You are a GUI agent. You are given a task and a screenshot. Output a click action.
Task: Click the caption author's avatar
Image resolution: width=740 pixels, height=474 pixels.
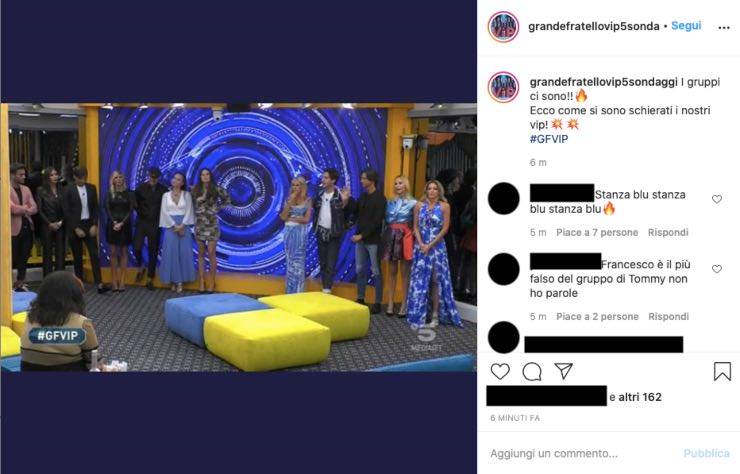click(503, 87)
